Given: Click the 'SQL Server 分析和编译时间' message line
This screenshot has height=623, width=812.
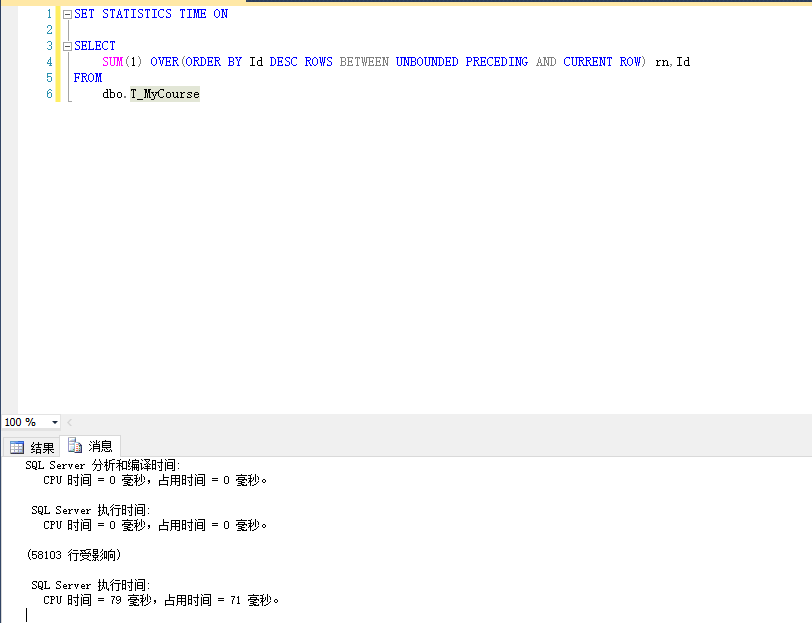Looking at the screenshot, I should coord(102,466).
